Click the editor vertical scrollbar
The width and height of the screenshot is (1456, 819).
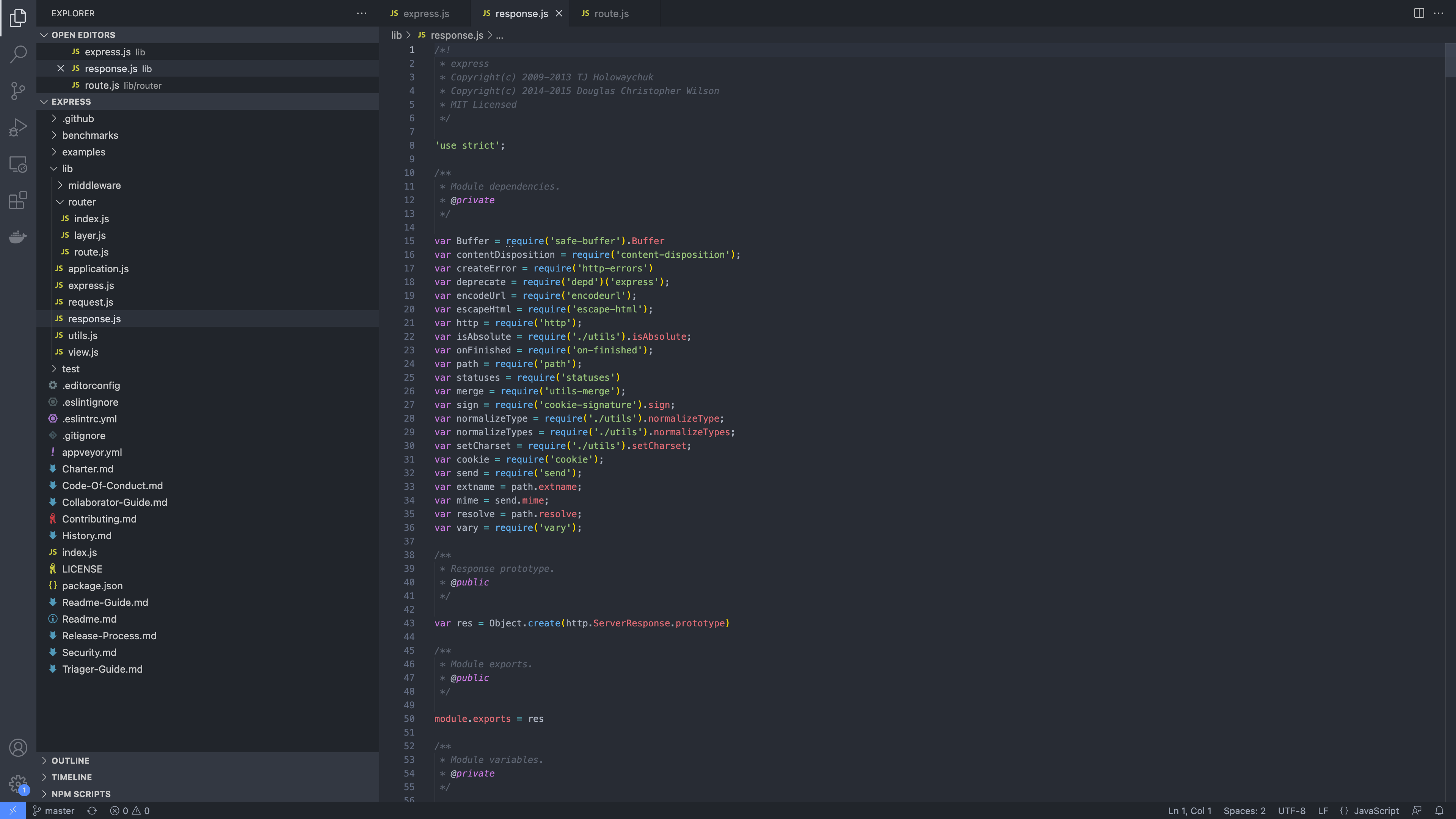(x=1450, y=61)
